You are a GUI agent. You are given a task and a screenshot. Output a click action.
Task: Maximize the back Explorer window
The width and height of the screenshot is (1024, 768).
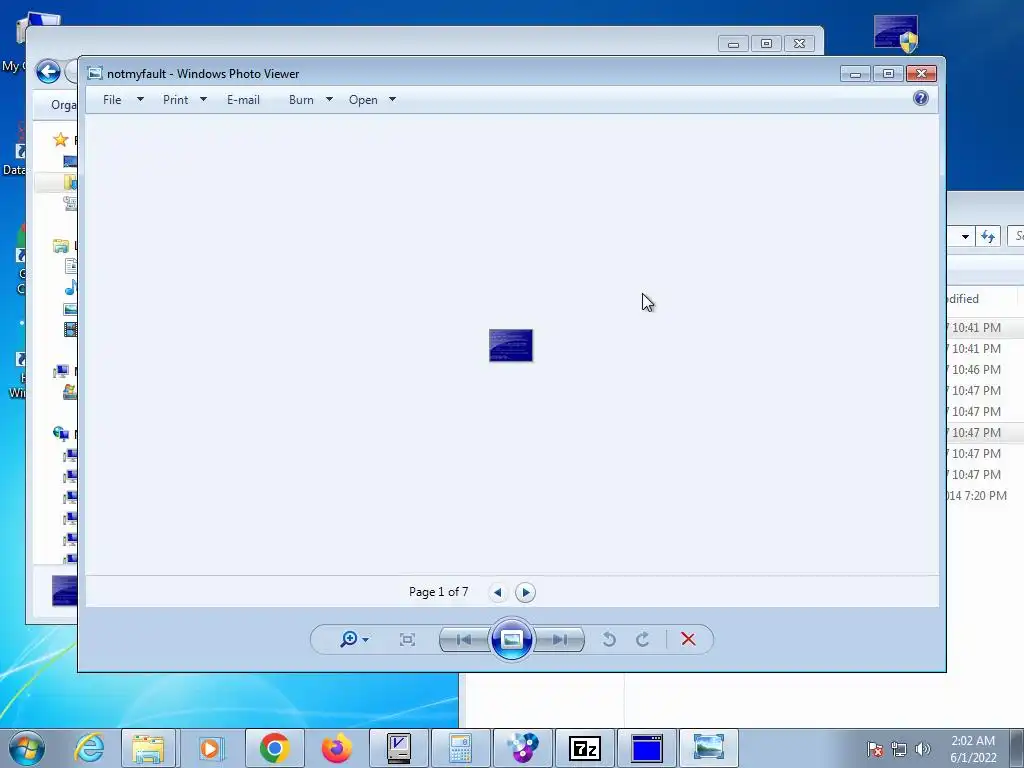pos(767,44)
